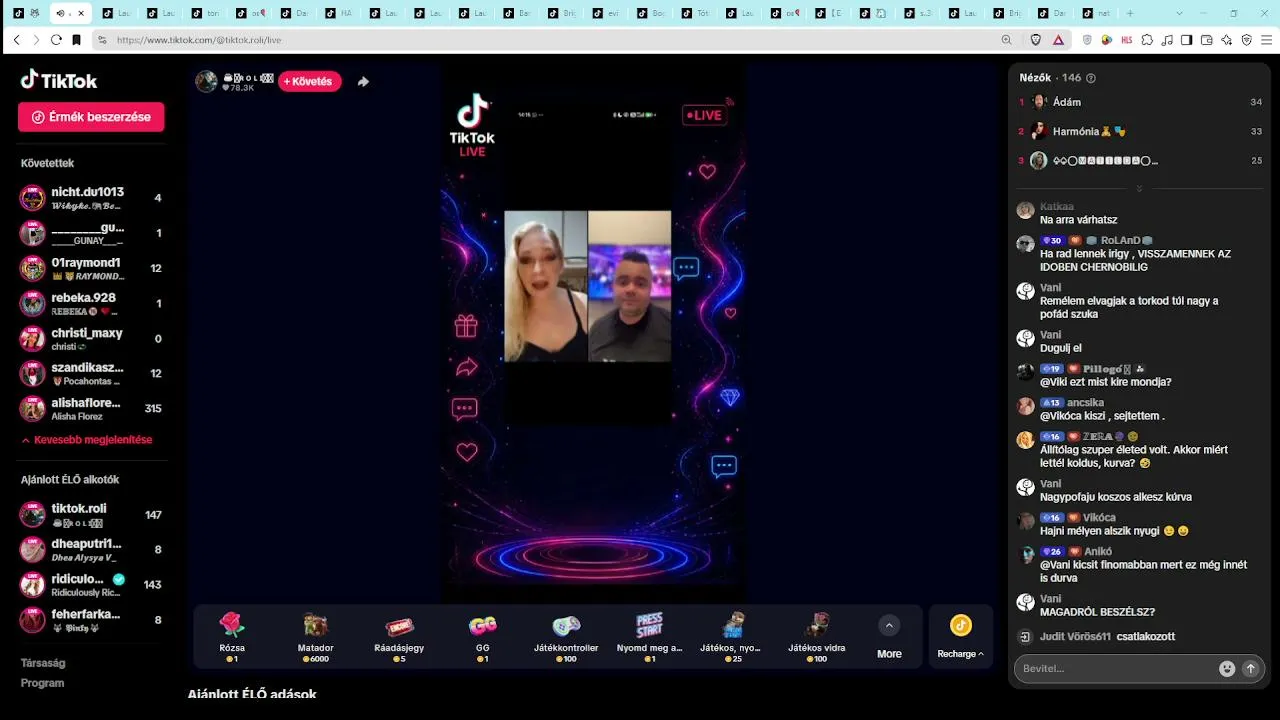Open Katkaa's profile from chat
The image size is (1280, 720).
1056,207
